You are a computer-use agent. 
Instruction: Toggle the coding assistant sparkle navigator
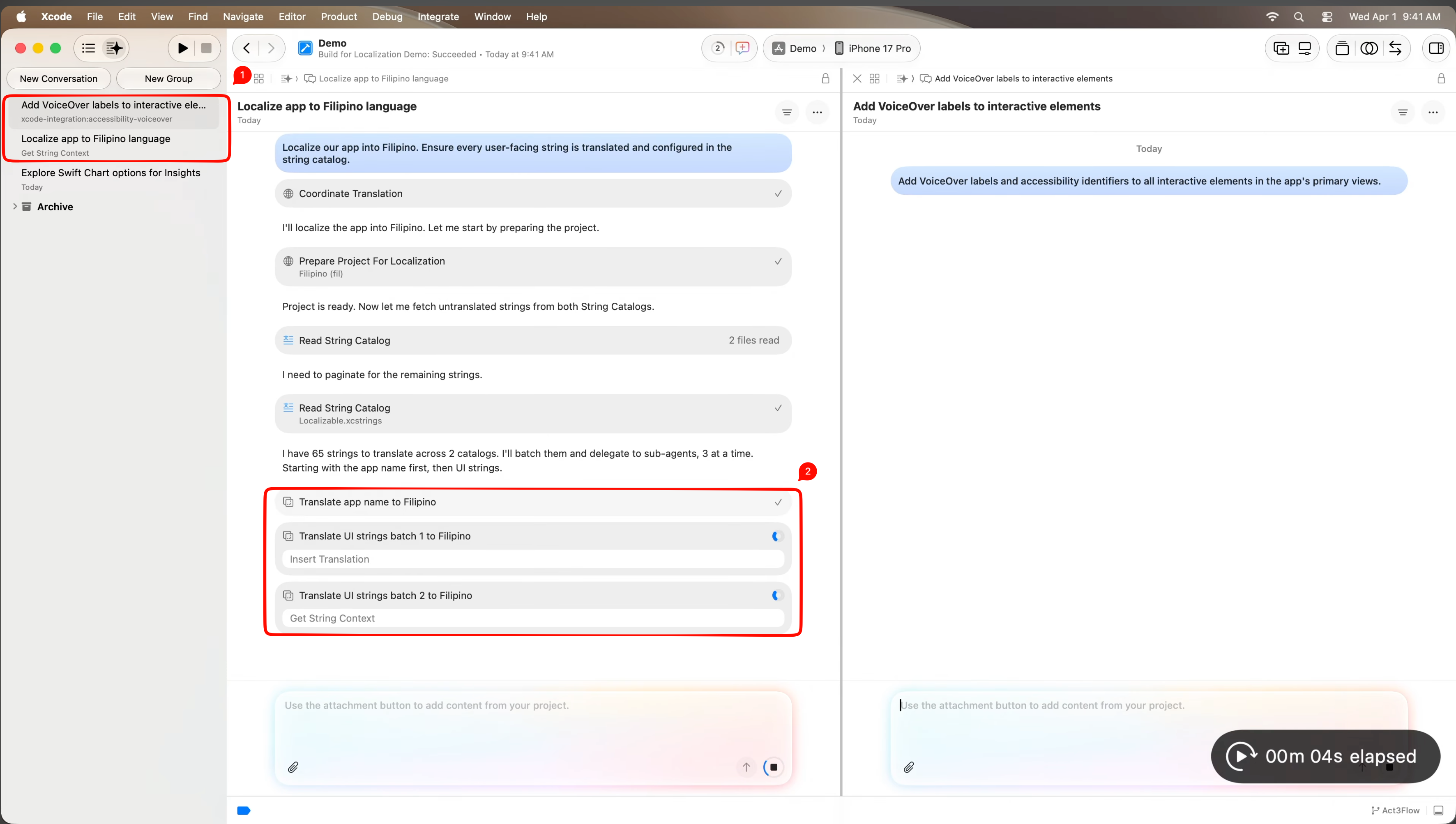point(114,48)
